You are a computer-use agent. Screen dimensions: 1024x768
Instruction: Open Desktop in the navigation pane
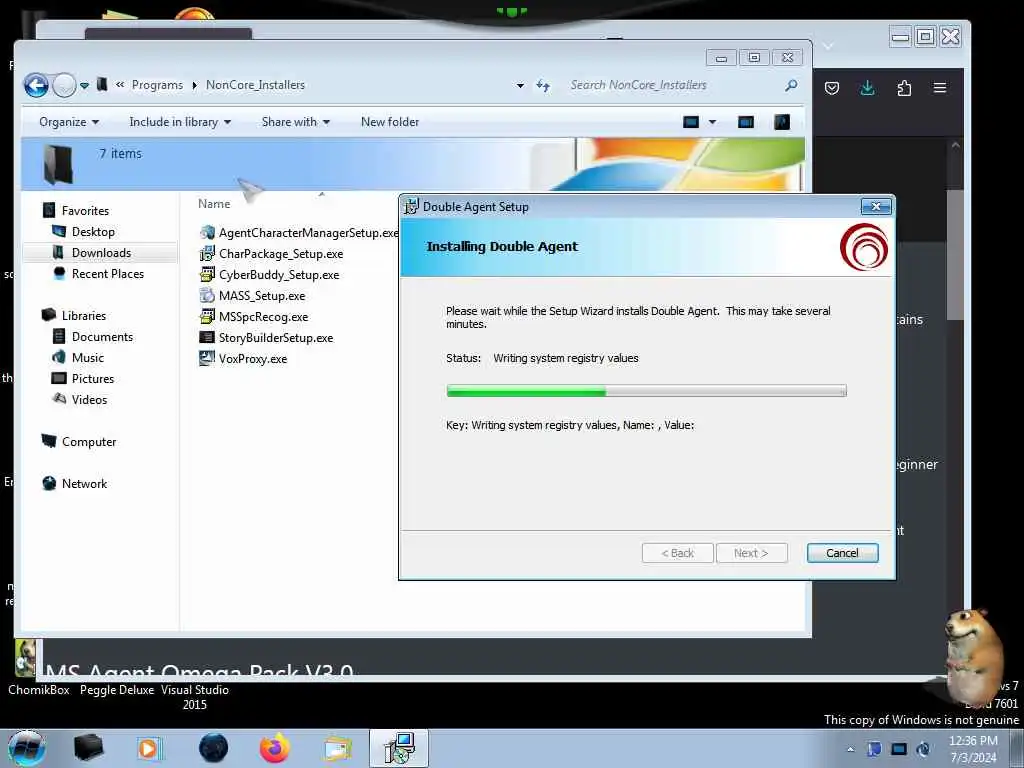(x=93, y=232)
